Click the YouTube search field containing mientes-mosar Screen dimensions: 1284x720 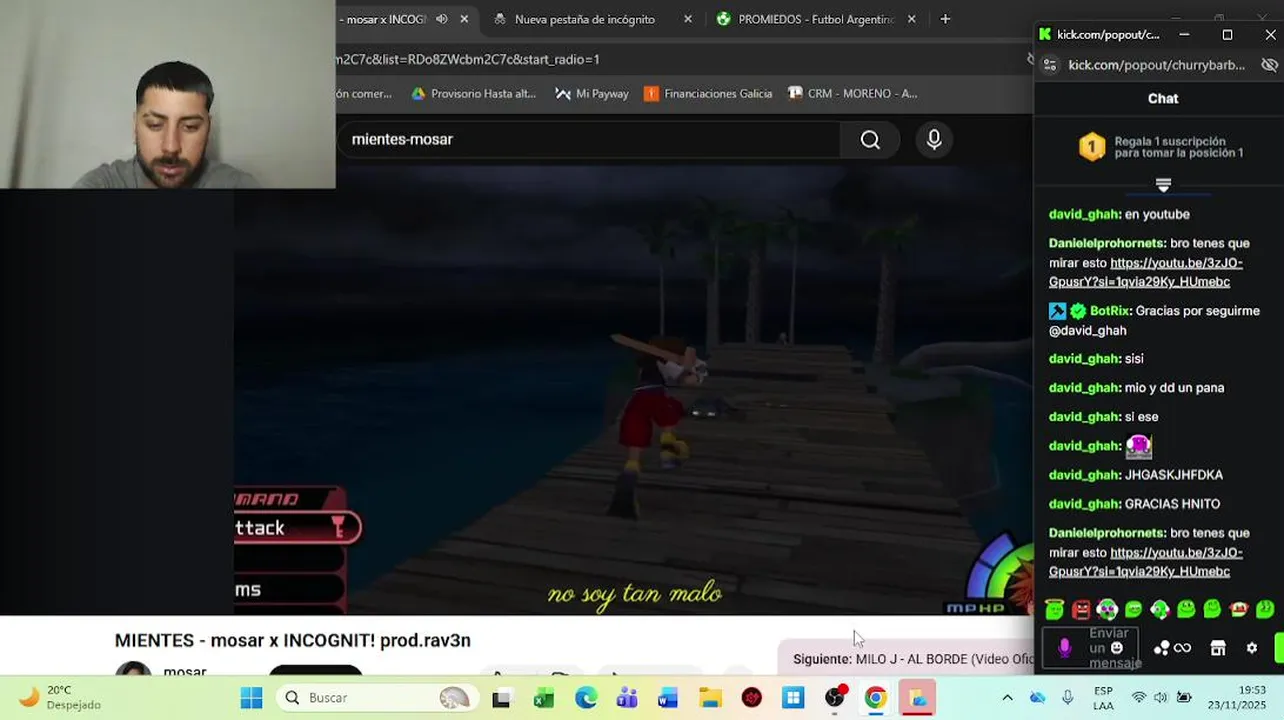(588, 140)
